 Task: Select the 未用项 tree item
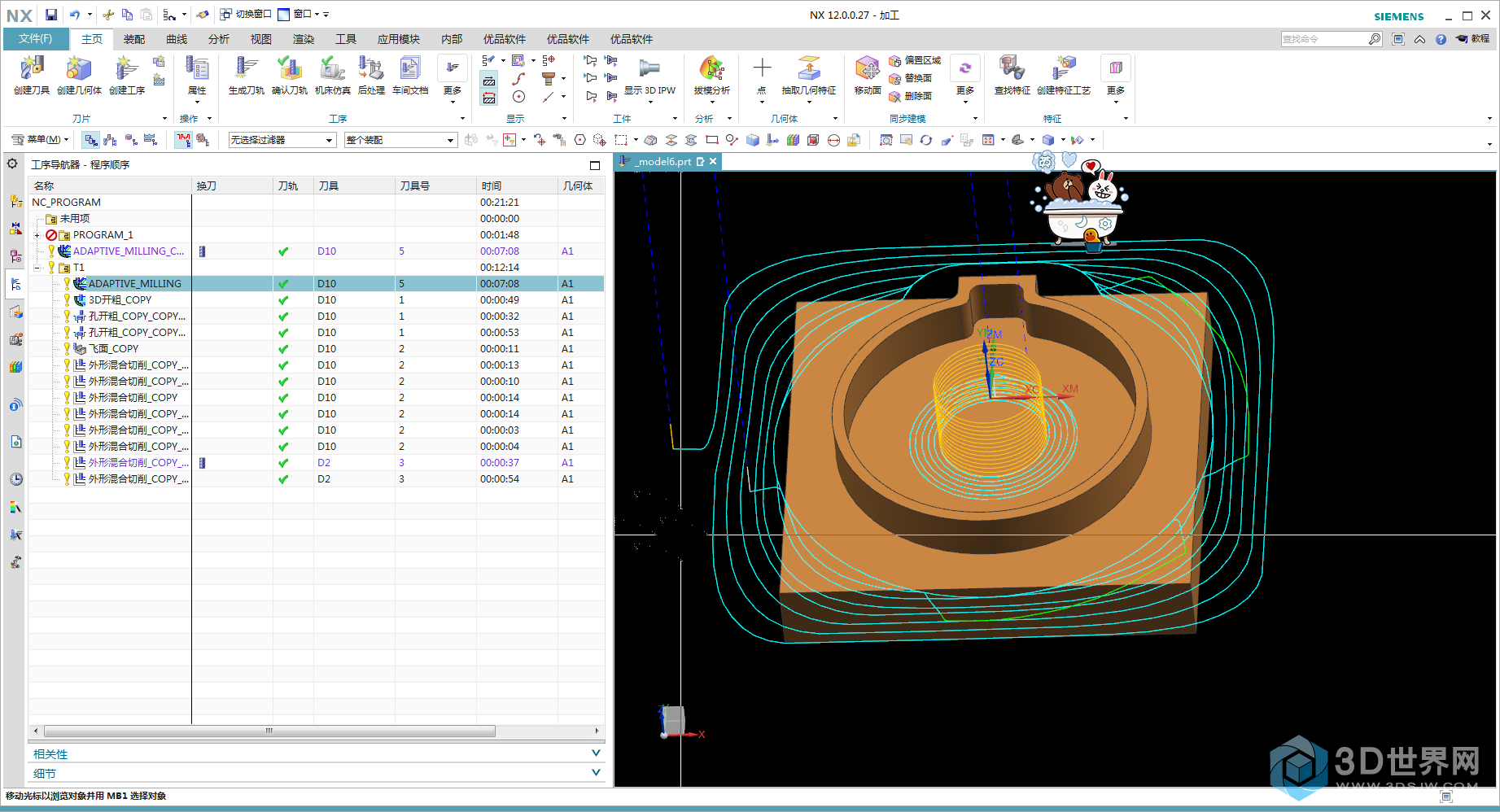(x=75, y=219)
